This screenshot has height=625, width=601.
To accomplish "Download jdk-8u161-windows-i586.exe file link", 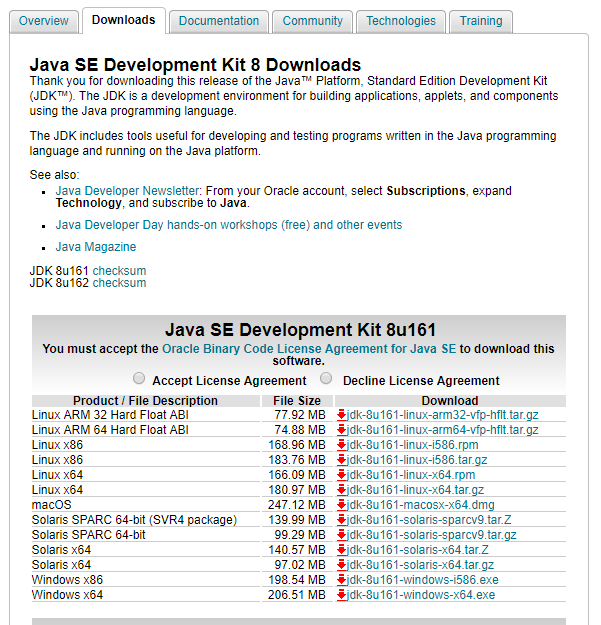I will 422,580.
